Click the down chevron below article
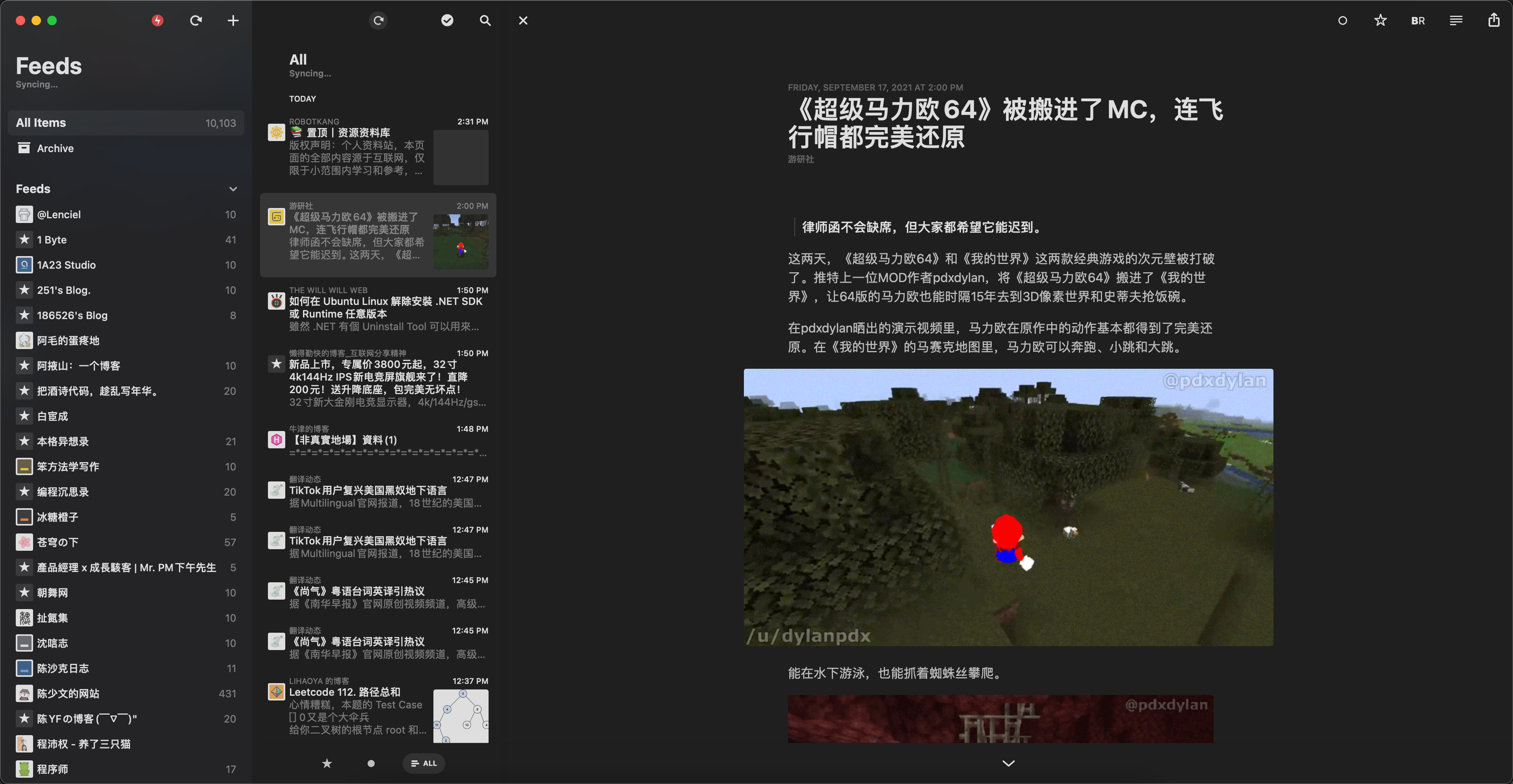This screenshot has height=784, width=1513. [x=1009, y=763]
